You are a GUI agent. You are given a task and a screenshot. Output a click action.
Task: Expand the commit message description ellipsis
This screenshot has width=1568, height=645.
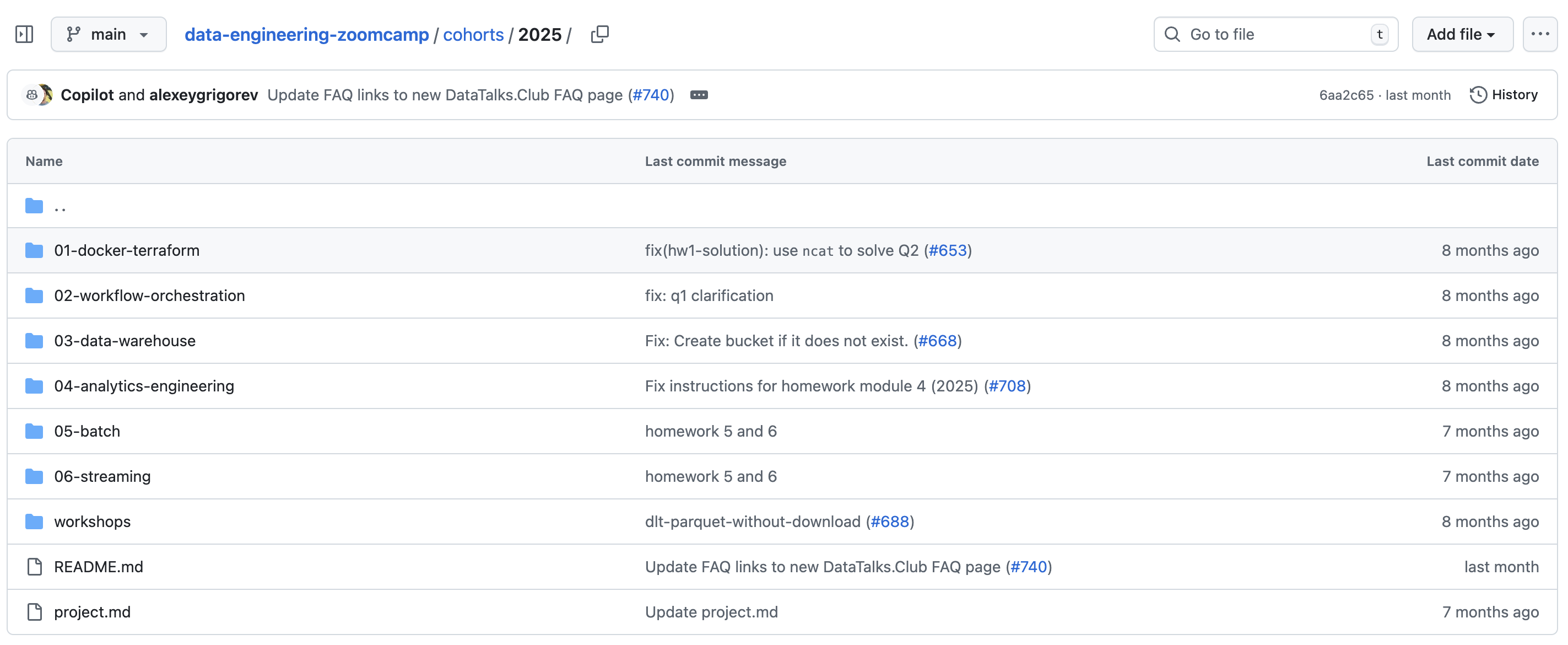coord(699,95)
